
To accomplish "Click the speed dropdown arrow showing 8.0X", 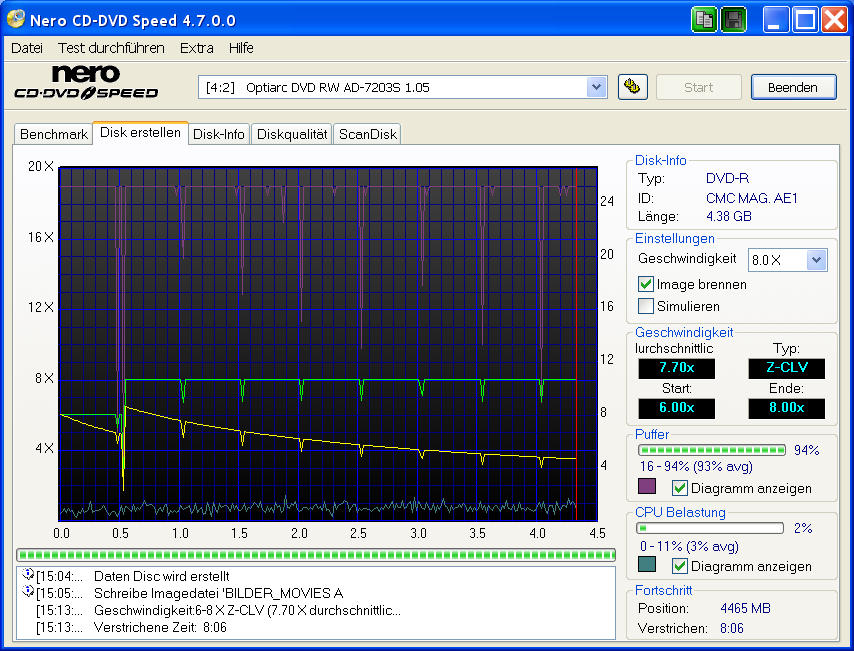I will tap(816, 259).
